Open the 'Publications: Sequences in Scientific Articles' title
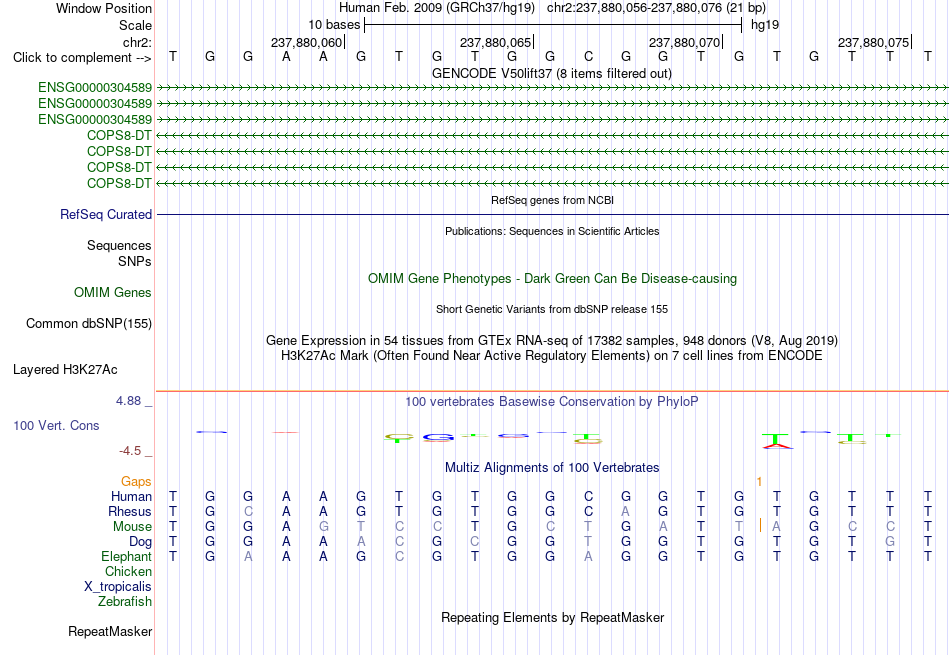This screenshot has width=950, height=655. [552, 231]
